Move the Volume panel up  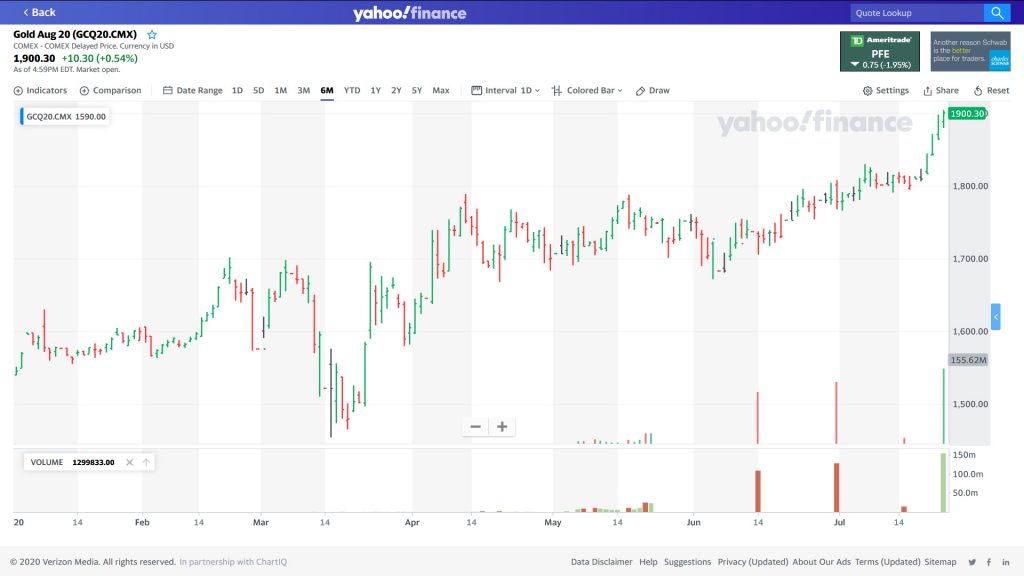146,462
